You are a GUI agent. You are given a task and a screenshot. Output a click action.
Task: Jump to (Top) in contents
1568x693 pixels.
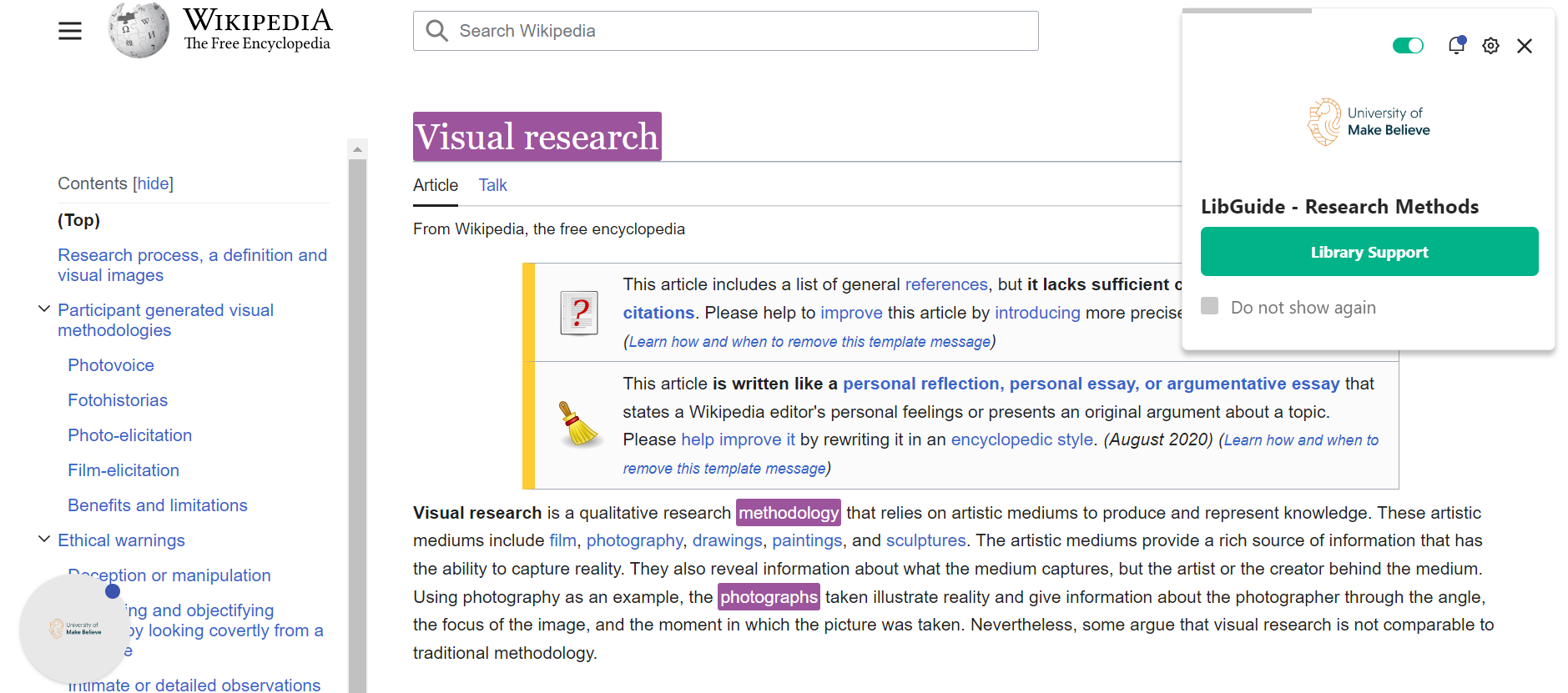[x=78, y=220]
